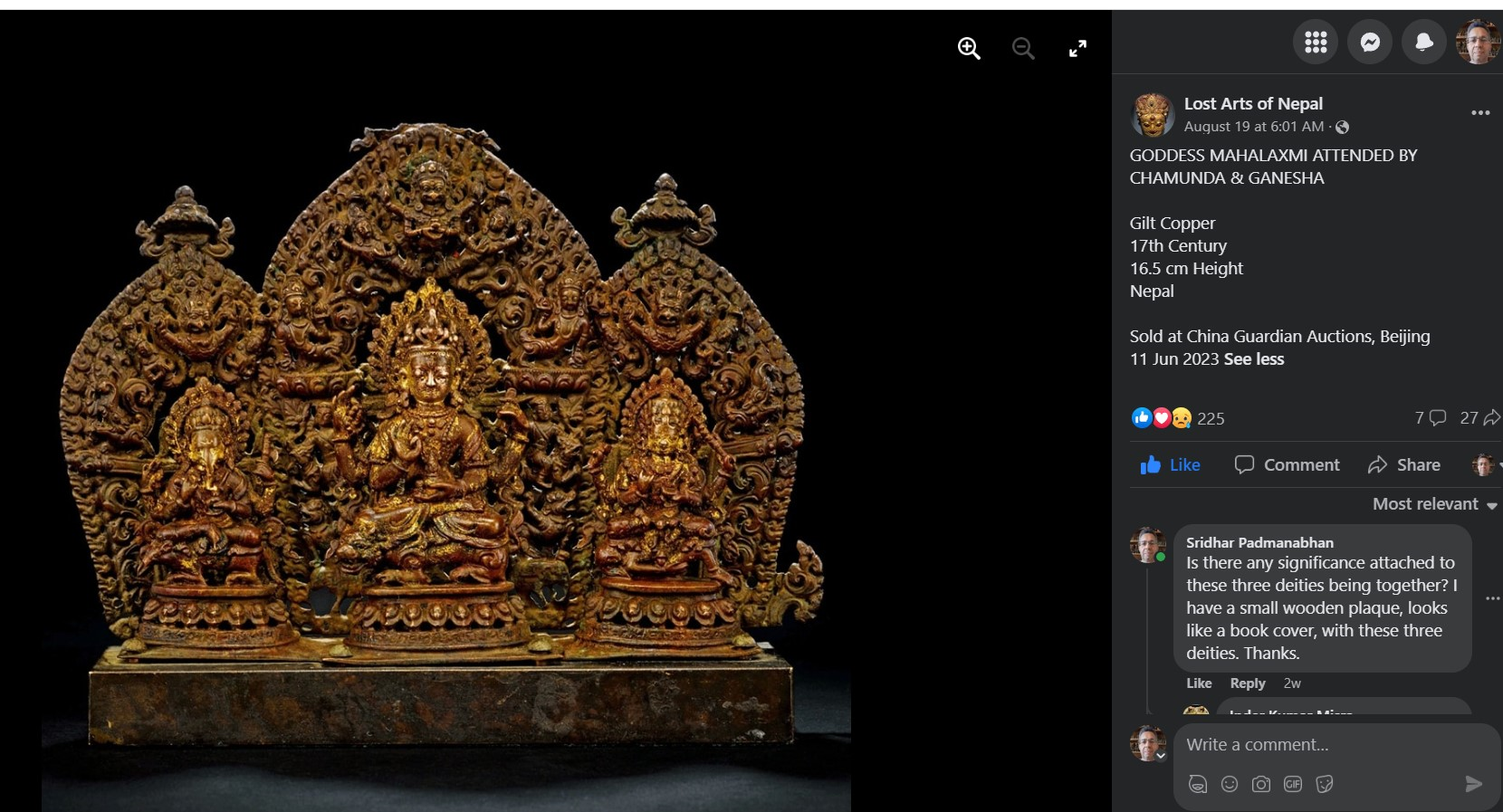Open the Lost Arts of Nepal page

pos(1253,104)
